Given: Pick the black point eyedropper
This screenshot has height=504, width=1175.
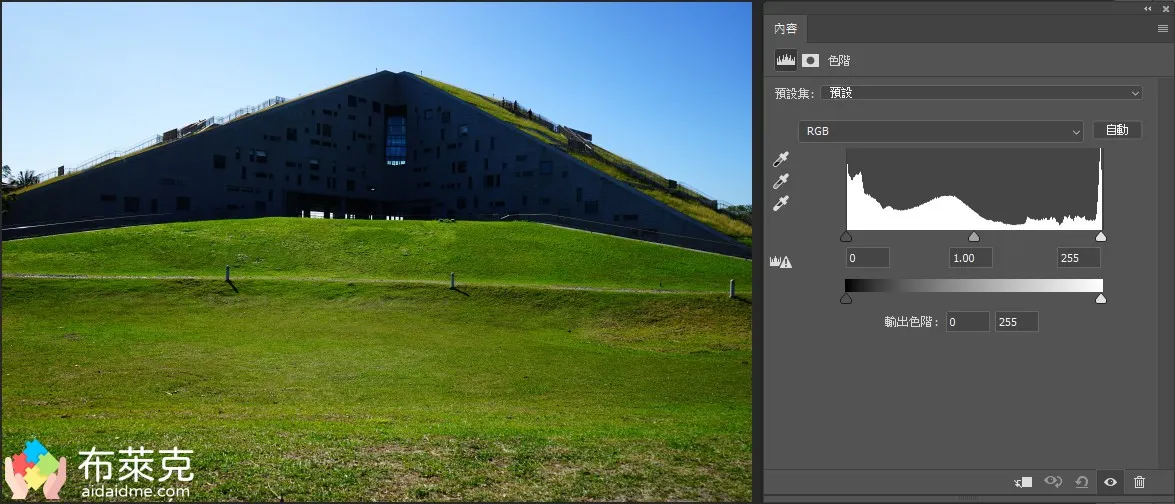Looking at the screenshot, I should [x=781, y=159].
